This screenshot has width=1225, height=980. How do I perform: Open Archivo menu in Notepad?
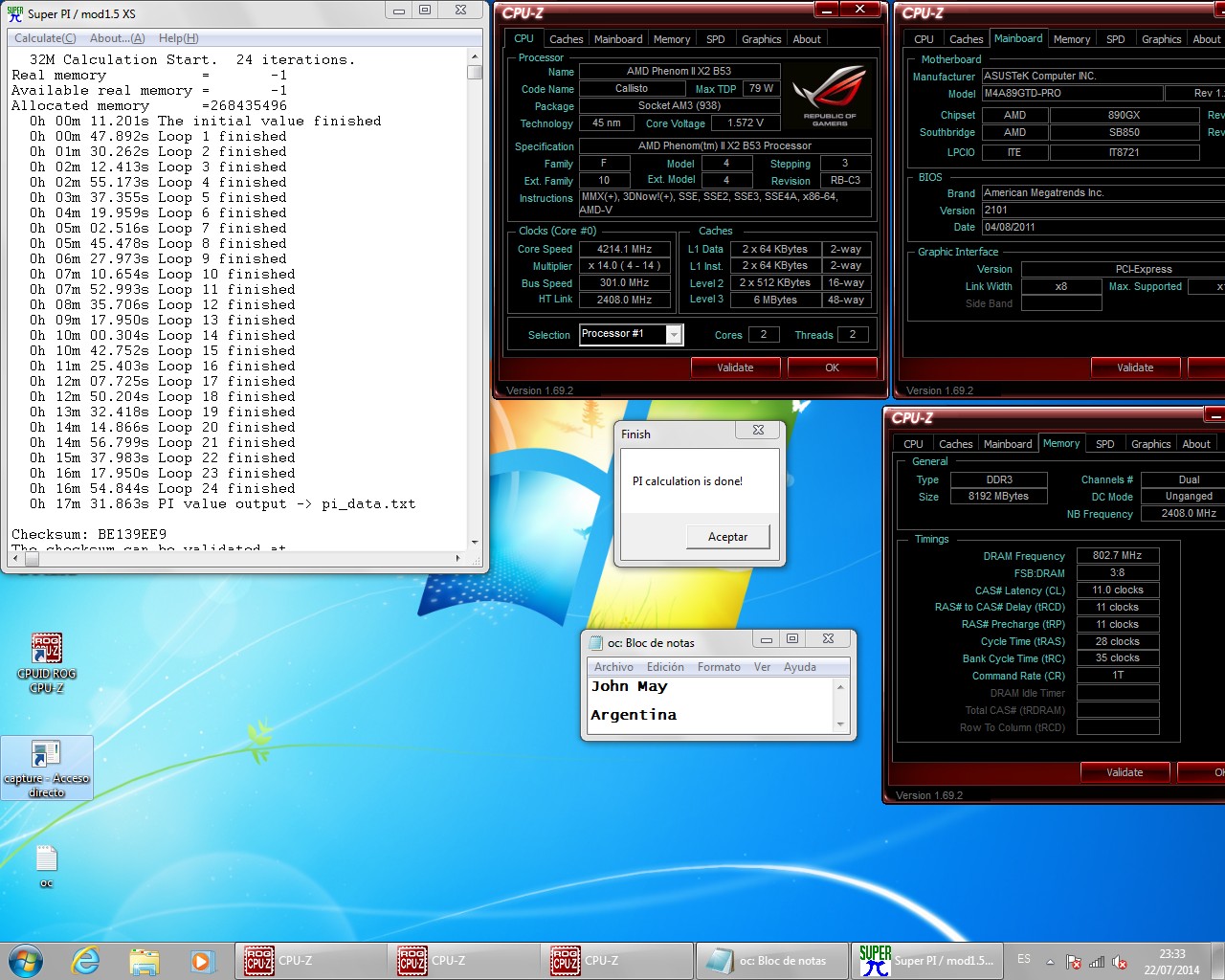(613, 667)
